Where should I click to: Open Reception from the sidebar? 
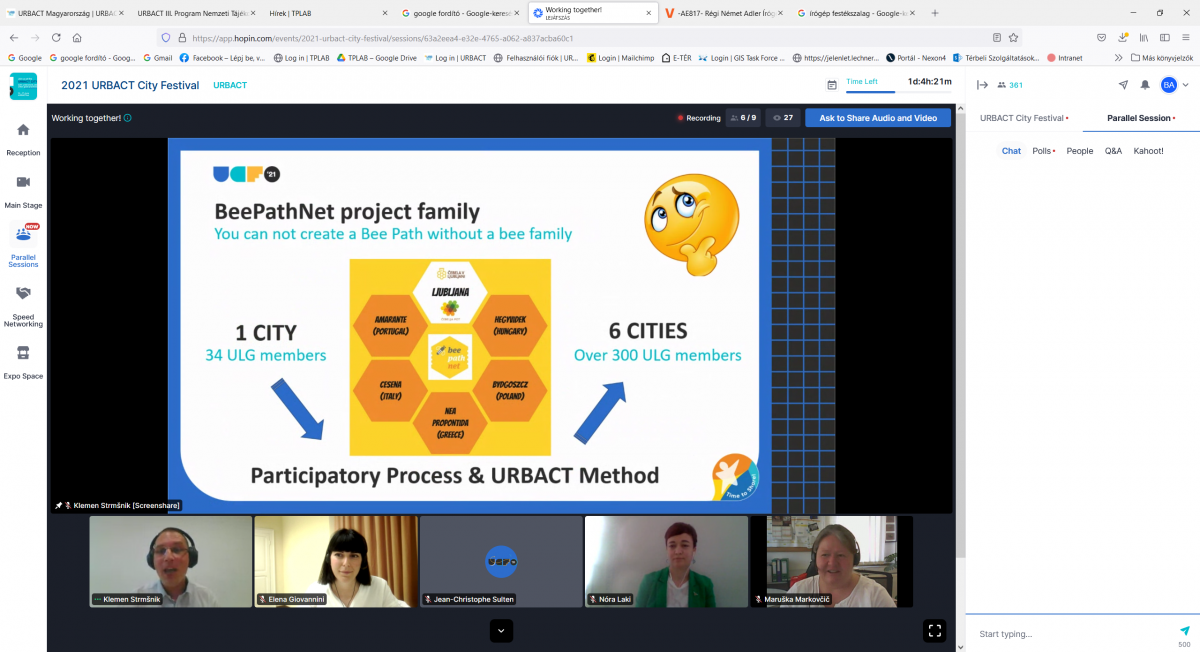(23, 139)
